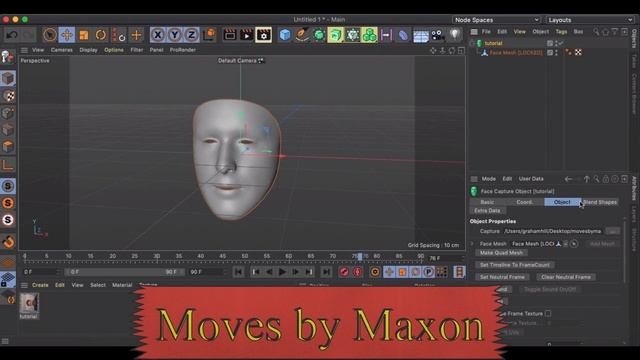The width and height of the screenshot is (640, 360).
Task: Toggle tutorial object enable checkmark
Action: click(561, 43)
